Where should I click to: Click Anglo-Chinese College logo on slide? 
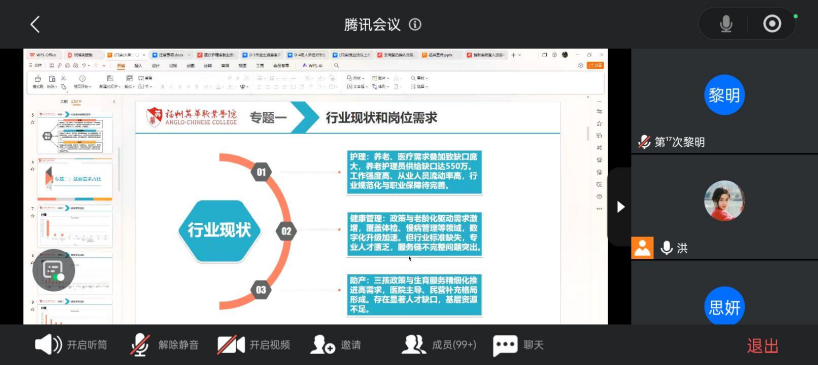pos(191,117)
